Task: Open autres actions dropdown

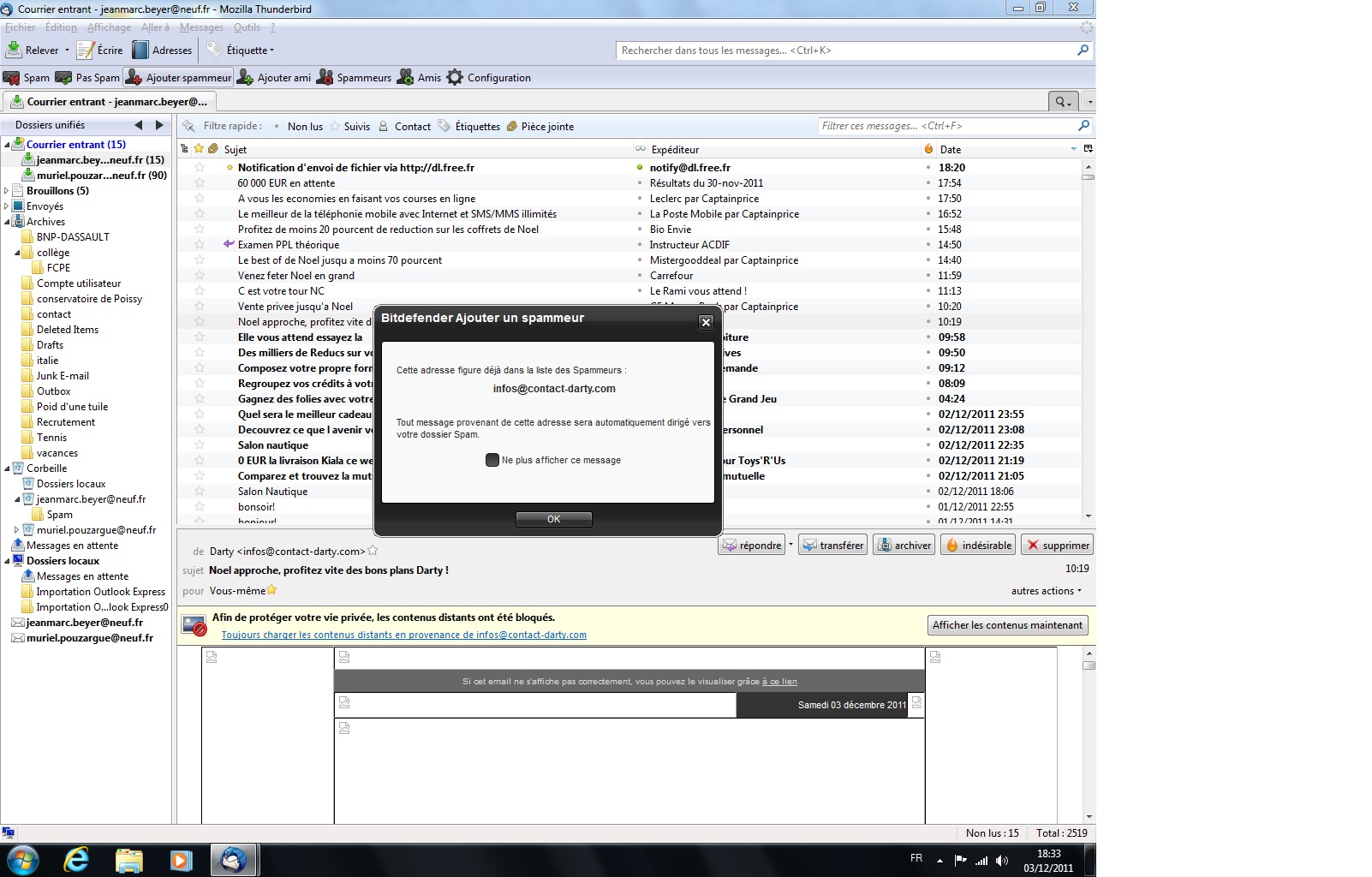Action: point(1046,591)
